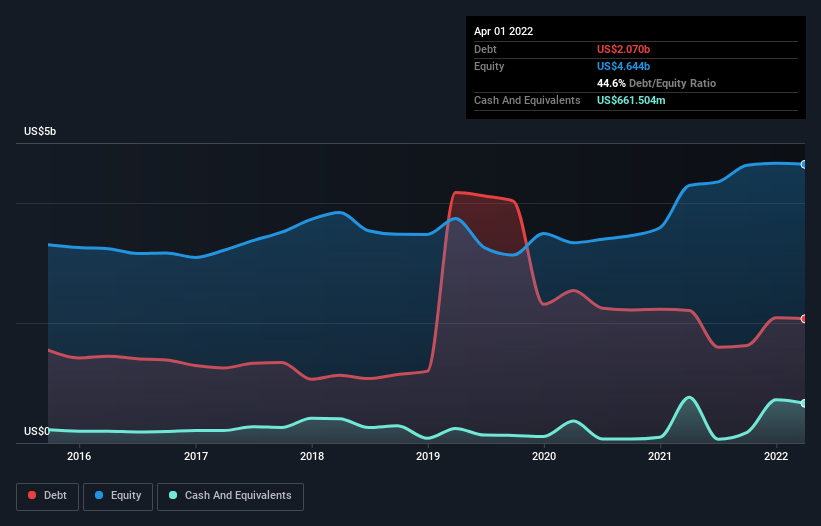Click the blue Equity legend dot
The height and width of the screenshot is (526, 821).
[99, 495]
